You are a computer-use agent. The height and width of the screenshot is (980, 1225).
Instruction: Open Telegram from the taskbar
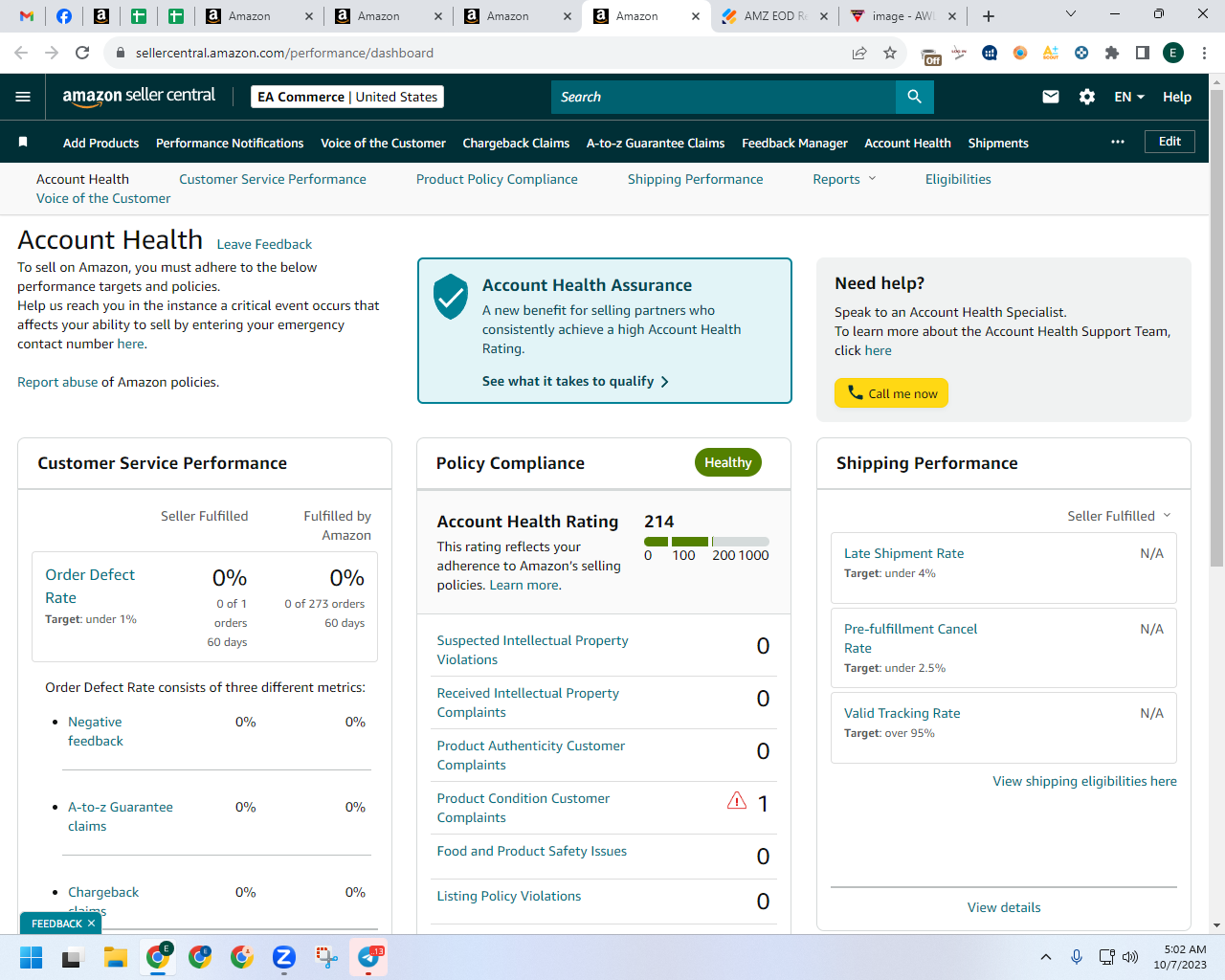pyautogui.click(x=369, y=957)
